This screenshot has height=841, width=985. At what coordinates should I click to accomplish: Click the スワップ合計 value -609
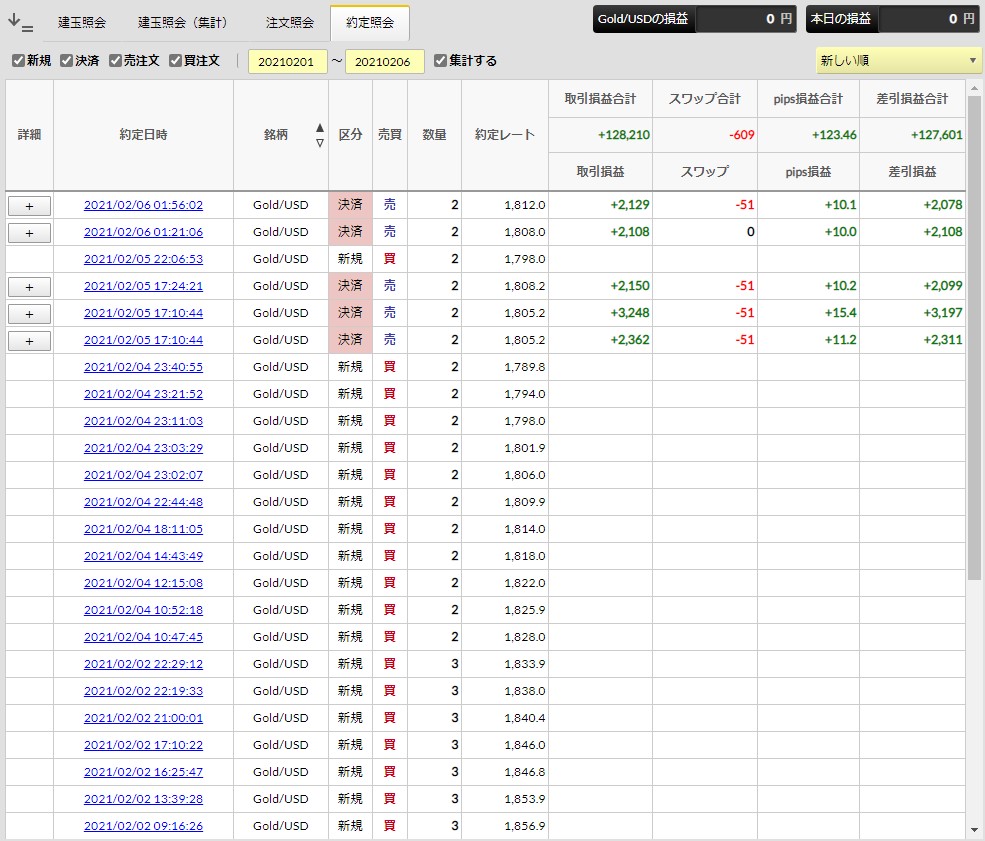[742, 135]
